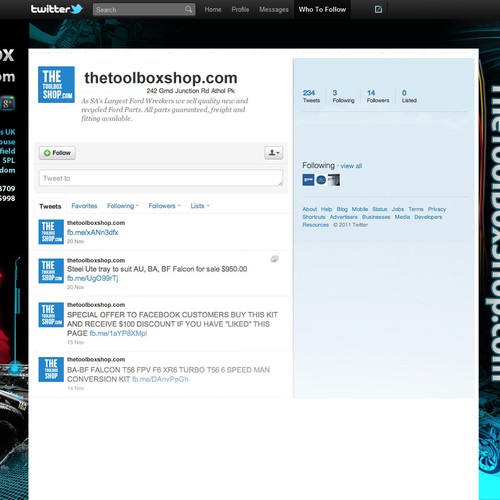Open the third followed account avatar
This screenshot has height=500, width=500.
(x=334, y=180)
